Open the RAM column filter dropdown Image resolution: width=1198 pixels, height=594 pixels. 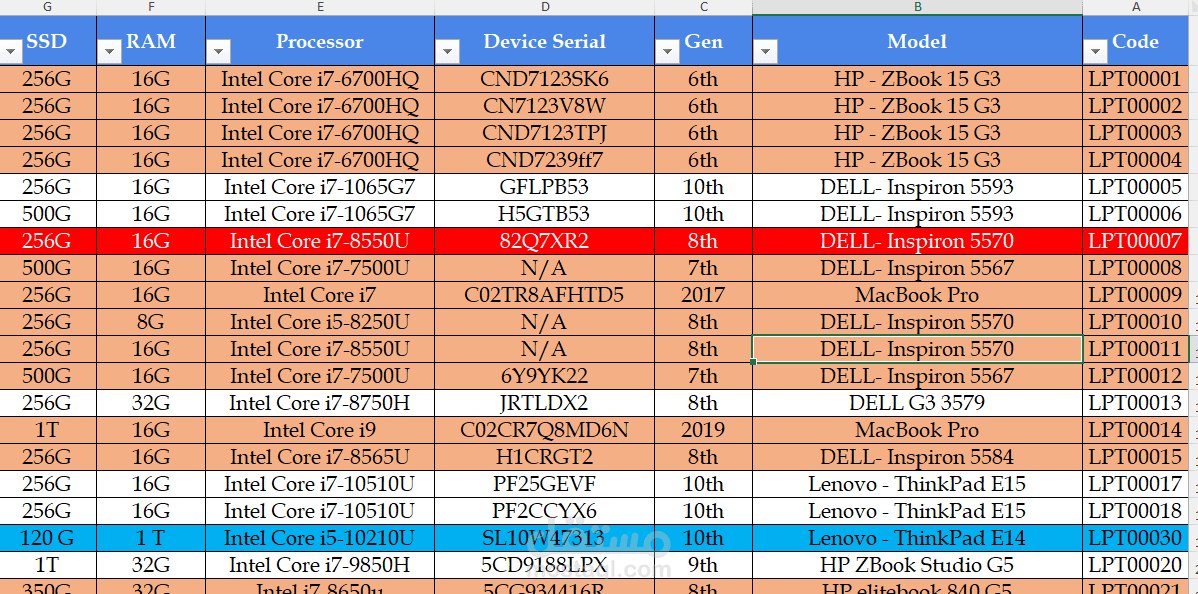(x=109, y=52)
